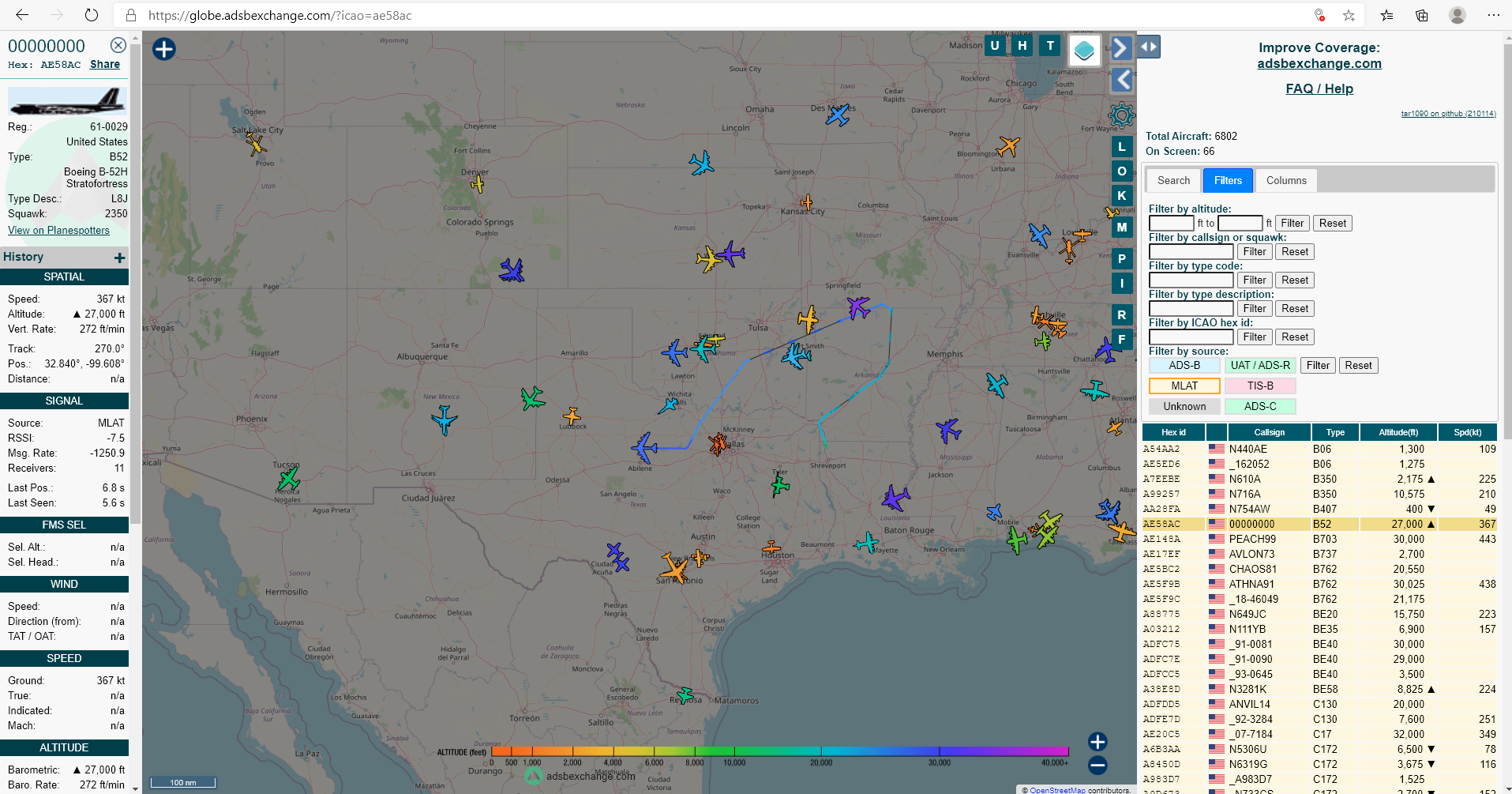Click the blue aircraft icon near Abilene
1512x794 pixels.
point(645,447)
